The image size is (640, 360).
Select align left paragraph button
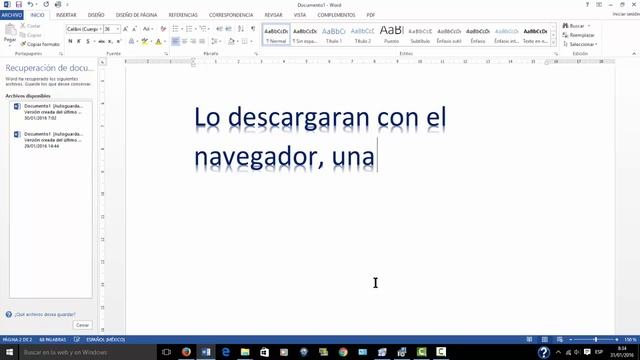[175, 41]
